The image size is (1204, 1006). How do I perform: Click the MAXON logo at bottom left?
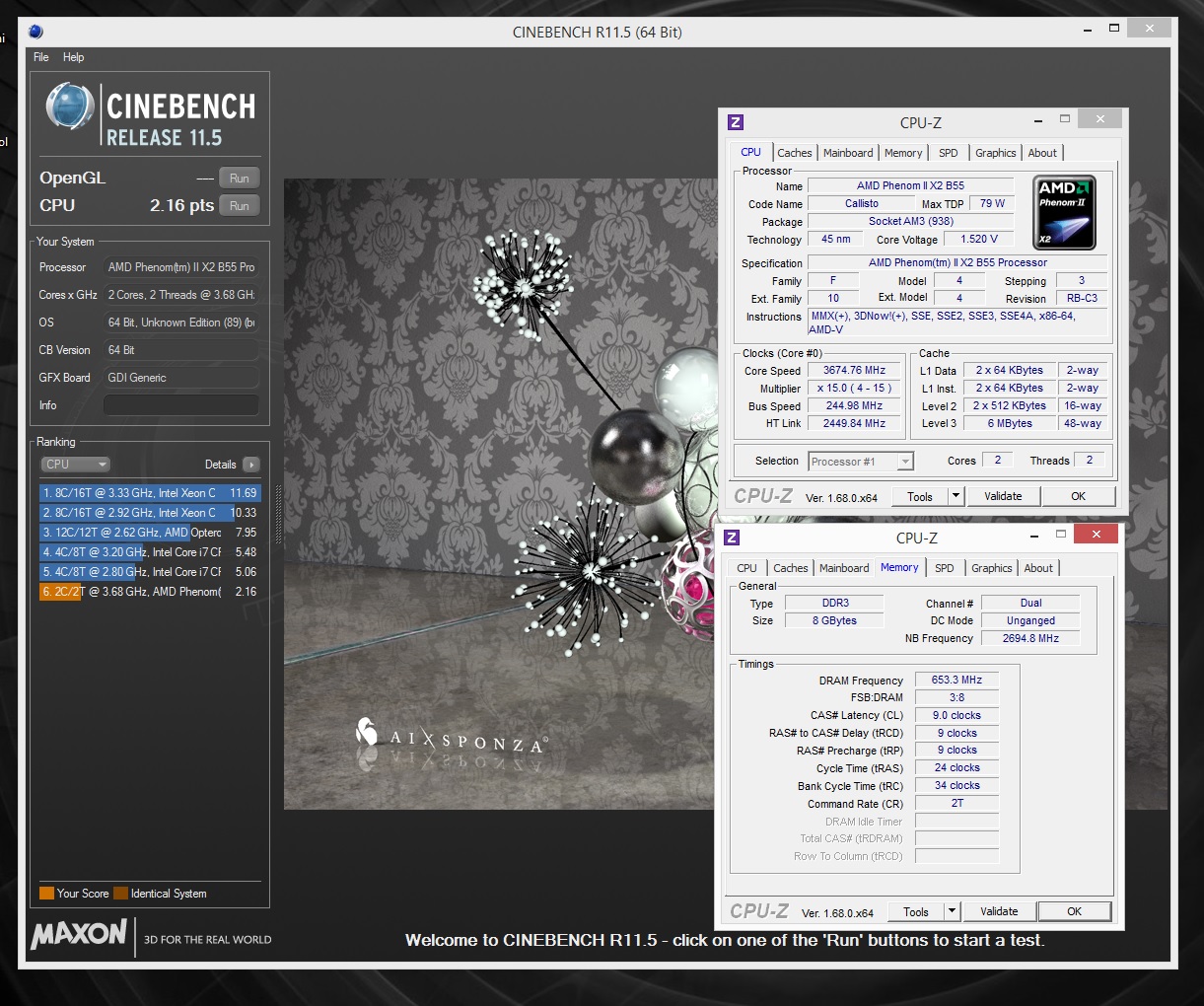[80, 934]
